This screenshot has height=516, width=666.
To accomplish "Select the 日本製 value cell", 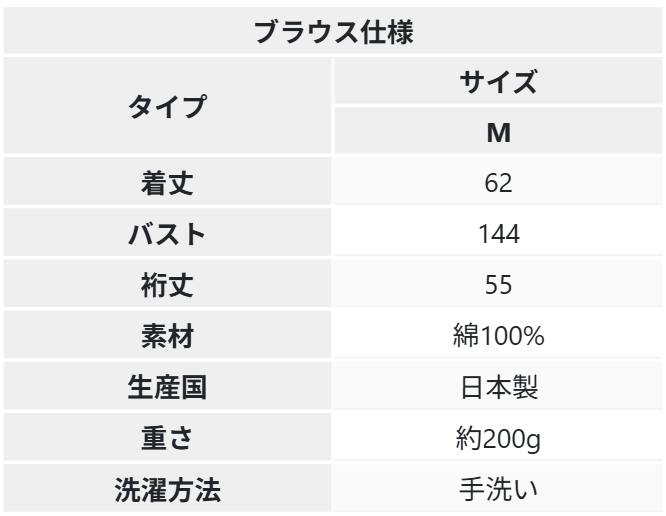I will pyautogui.click(x=498, y=386).
